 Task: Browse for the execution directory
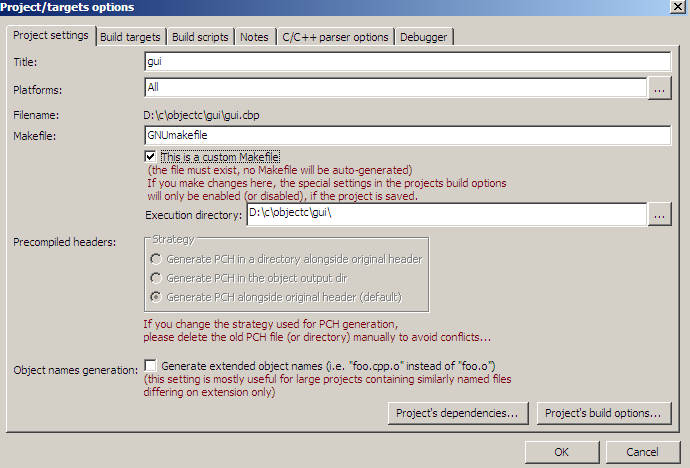pos(659,215)
